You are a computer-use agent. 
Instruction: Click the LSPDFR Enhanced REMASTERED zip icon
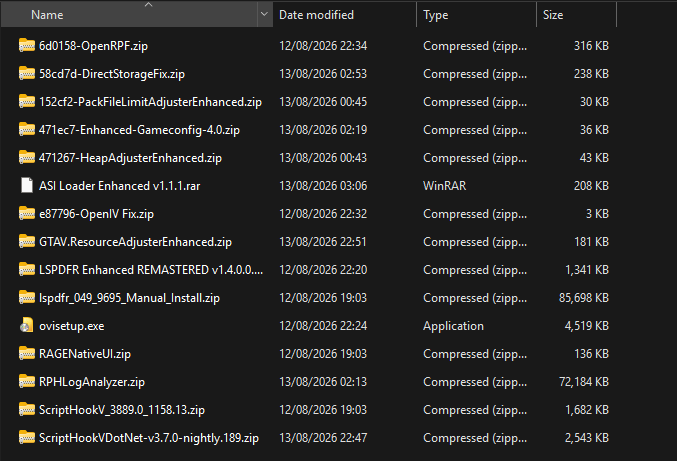click(x=27, y=269)
